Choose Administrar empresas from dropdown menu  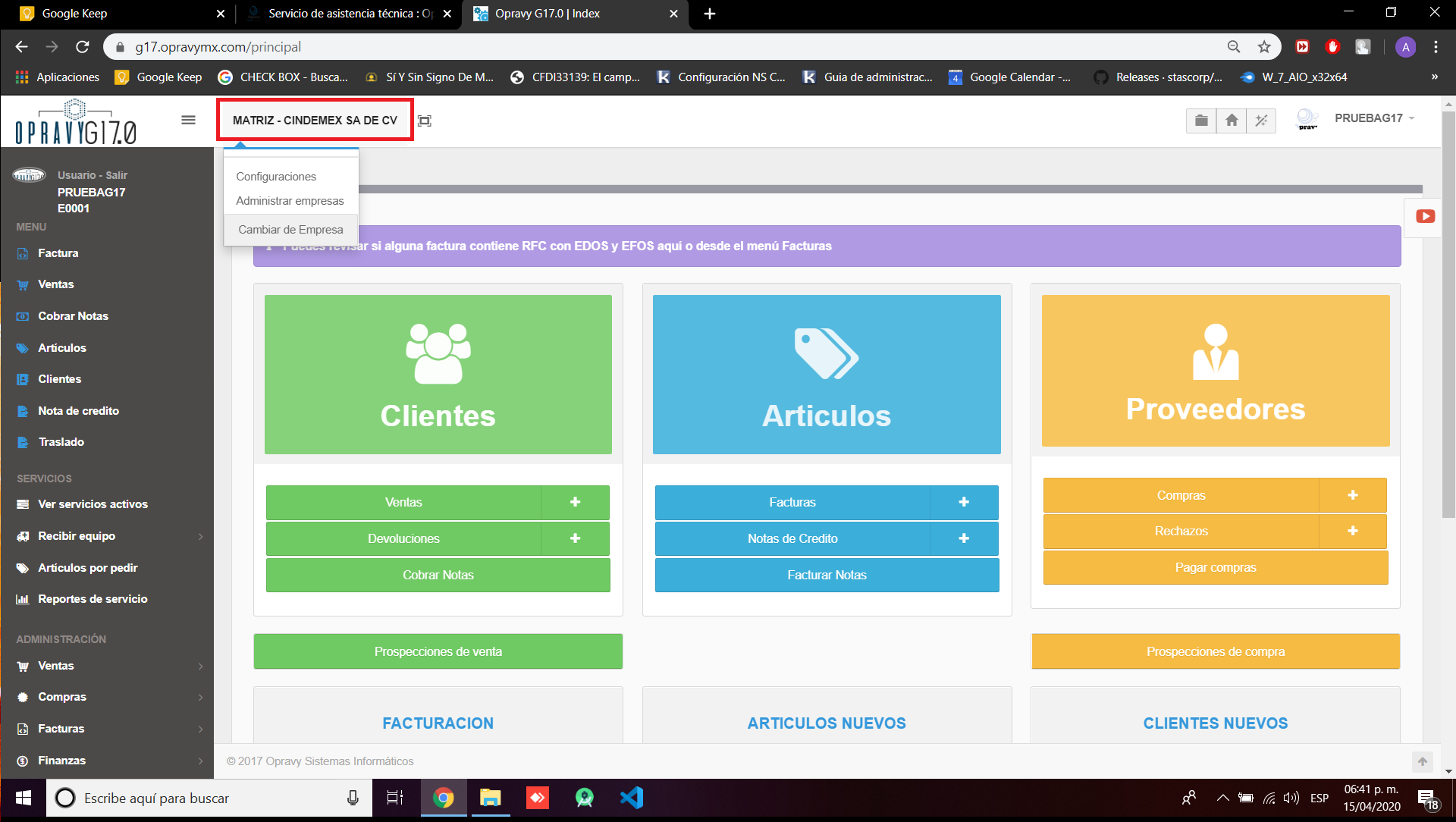(290, 201)
